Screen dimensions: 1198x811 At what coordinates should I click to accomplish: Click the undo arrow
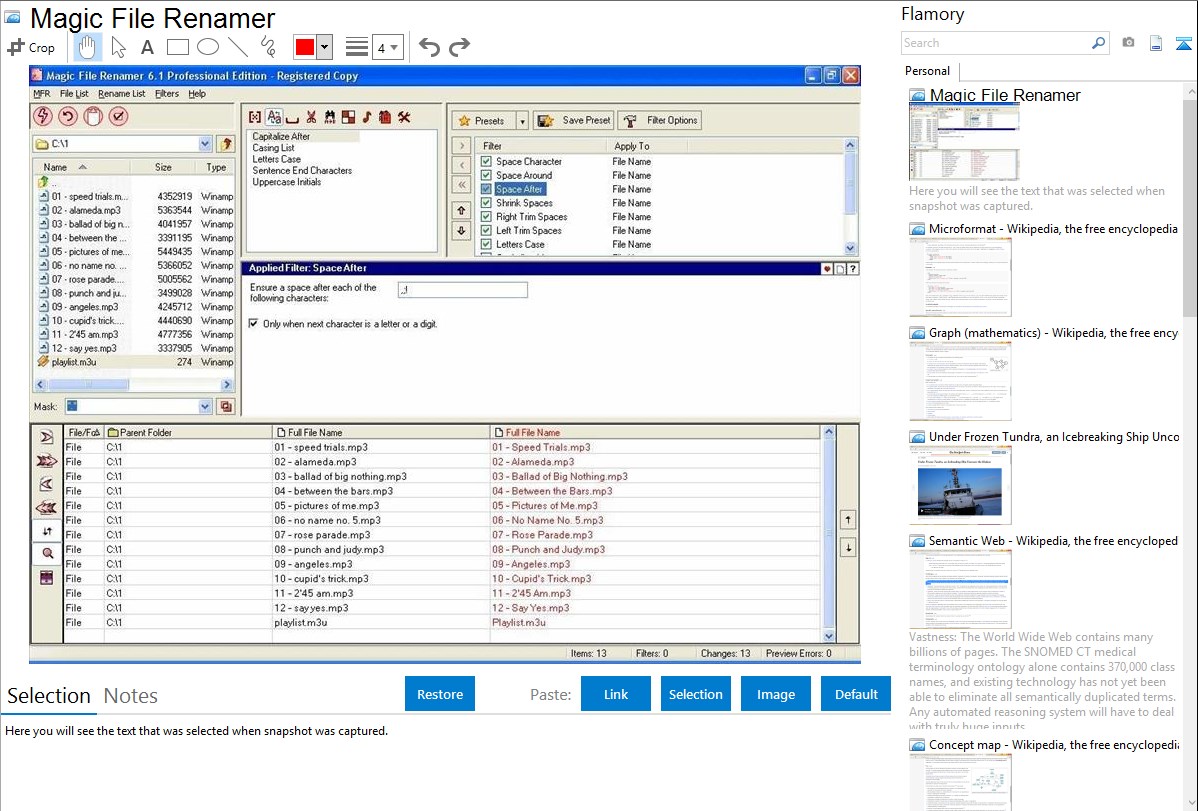[429, 47]
